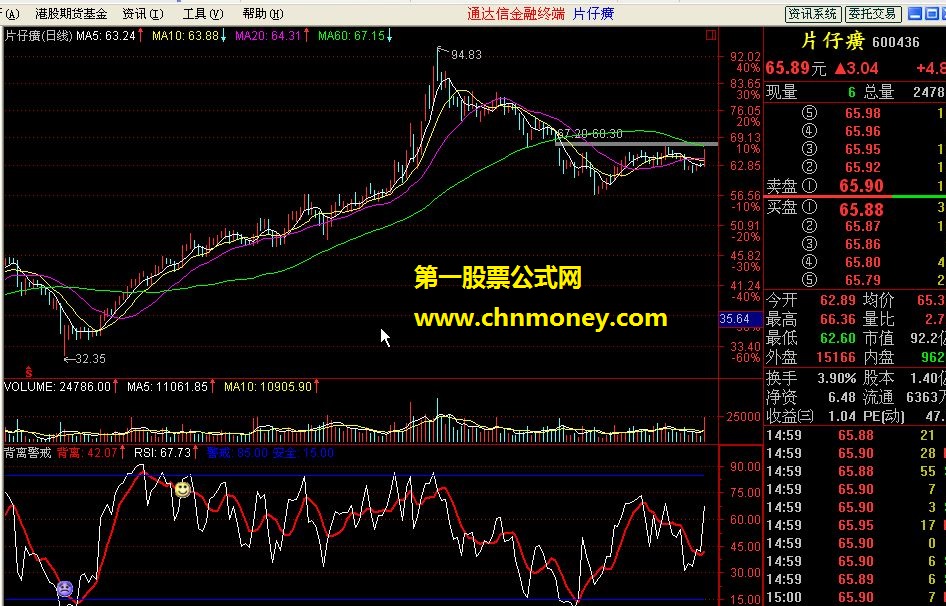Click the smiley face marker on the indicator
The image size is (946, 606).
(183, 489)
